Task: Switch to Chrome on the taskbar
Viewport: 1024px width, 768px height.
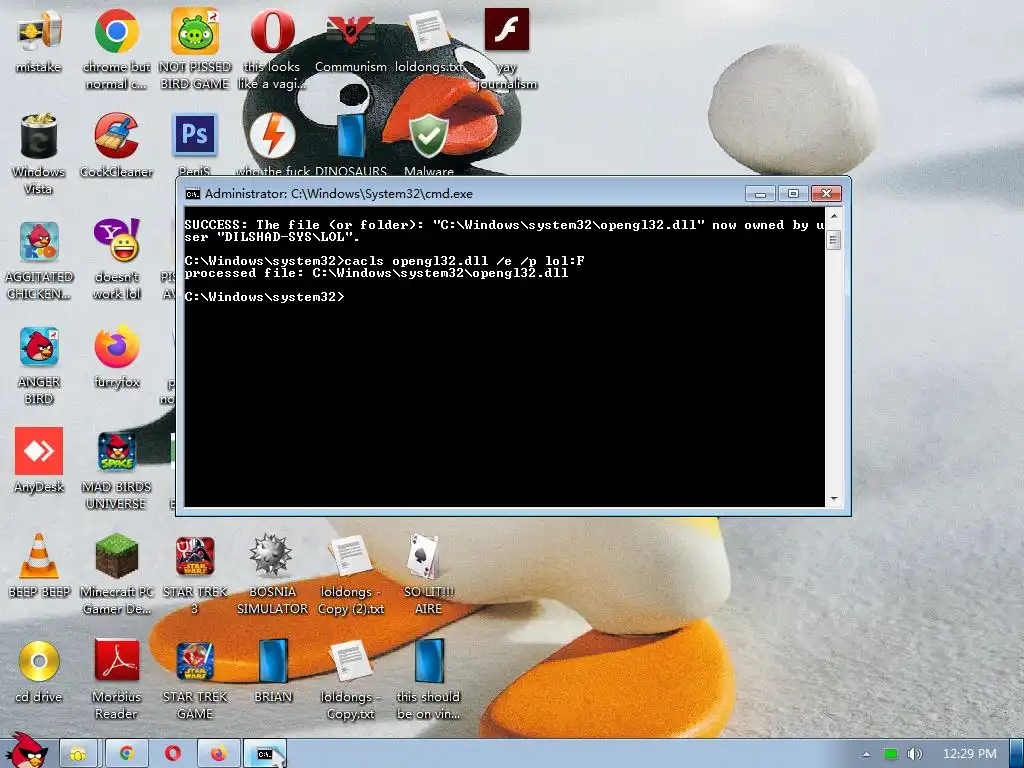Action: tap(126, 754)
